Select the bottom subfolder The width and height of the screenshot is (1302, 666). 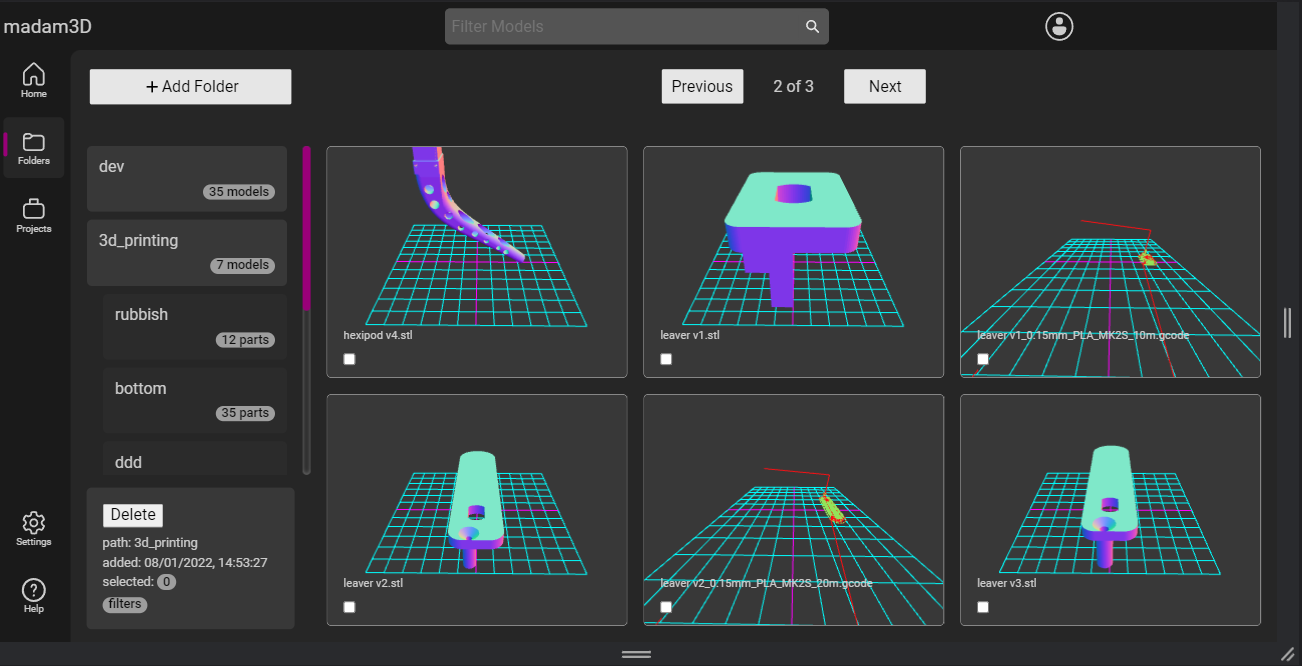pos(195,400)
